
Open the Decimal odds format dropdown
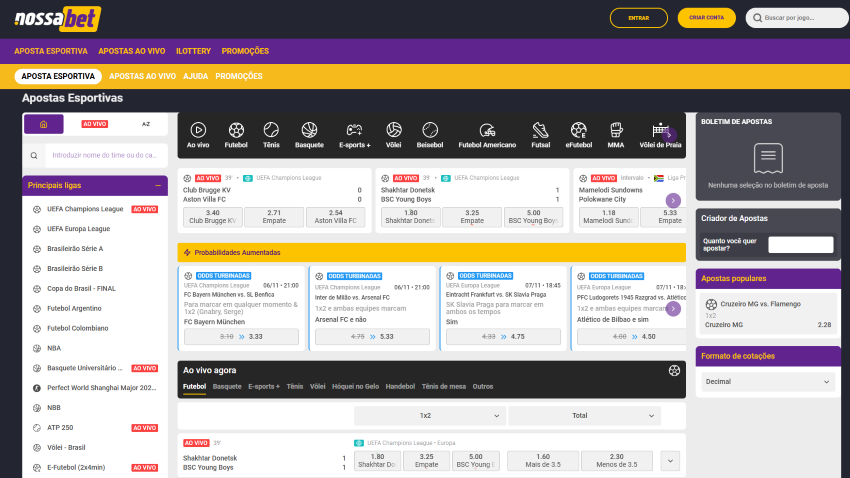[767, 382]
